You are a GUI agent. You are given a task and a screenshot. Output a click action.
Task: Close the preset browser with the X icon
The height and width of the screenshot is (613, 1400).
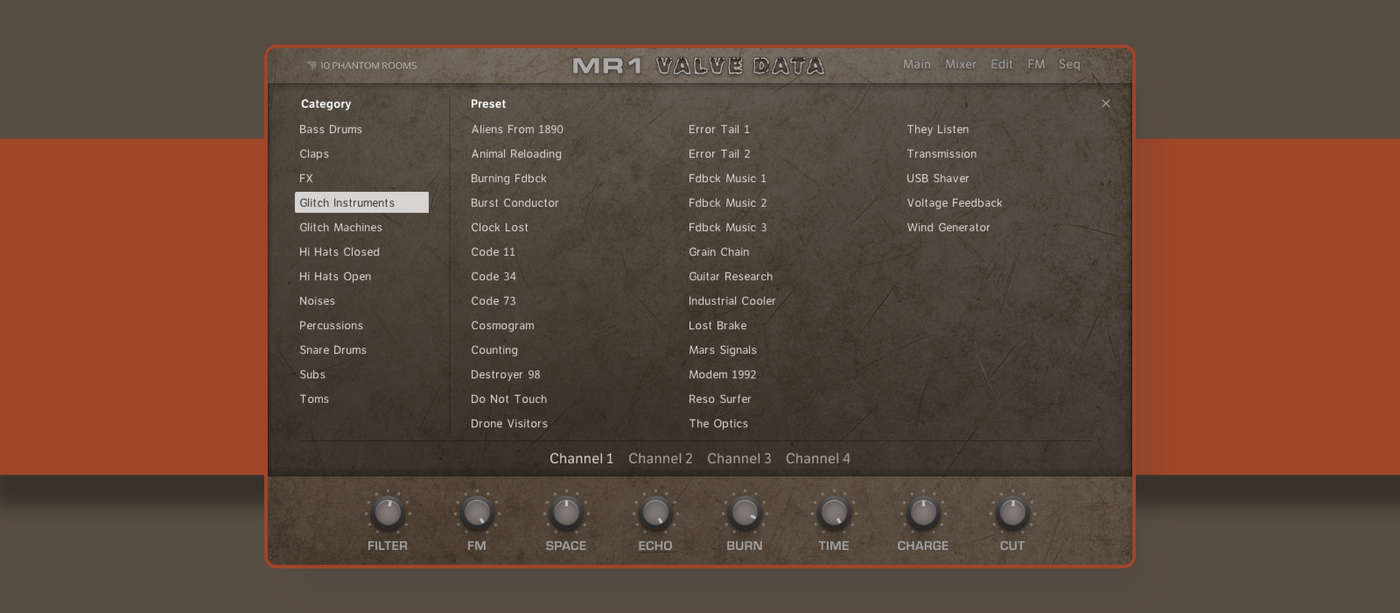(x=1105, y=103)
